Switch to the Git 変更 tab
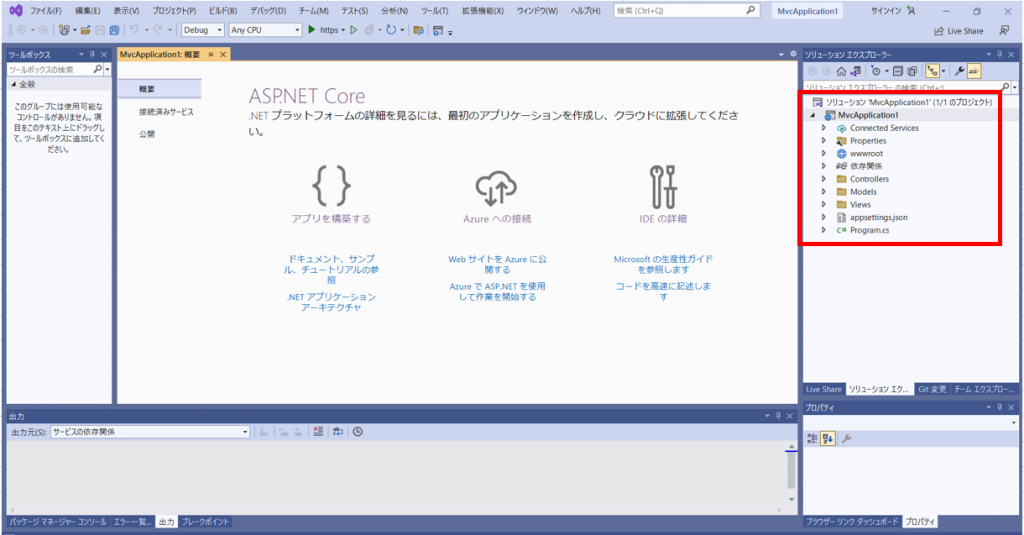The height and width of the screenshot is (535, 1024). pyautogui.click(x=932, y=389)
